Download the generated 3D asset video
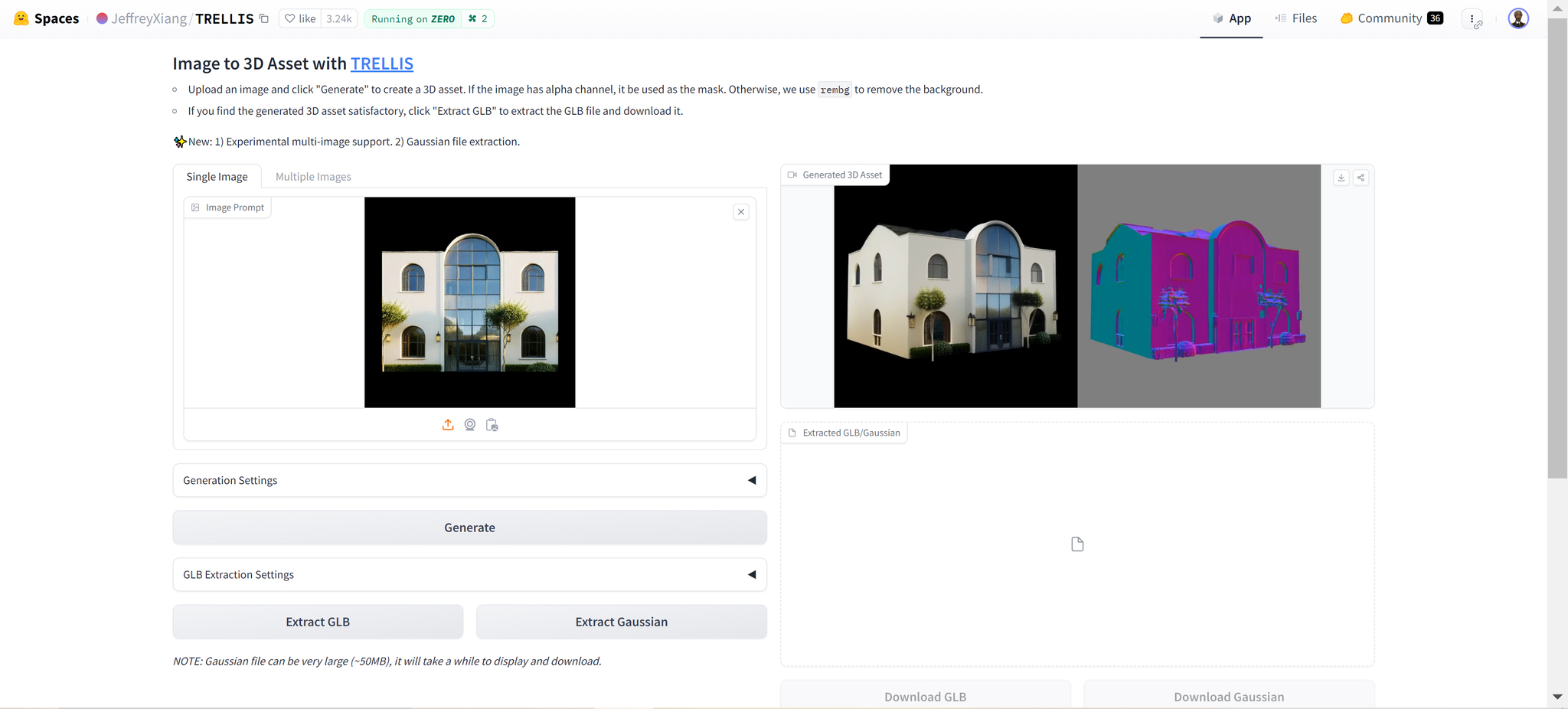The width and height of the screenshot is (1568, 709). click(x=1341, y=178)
